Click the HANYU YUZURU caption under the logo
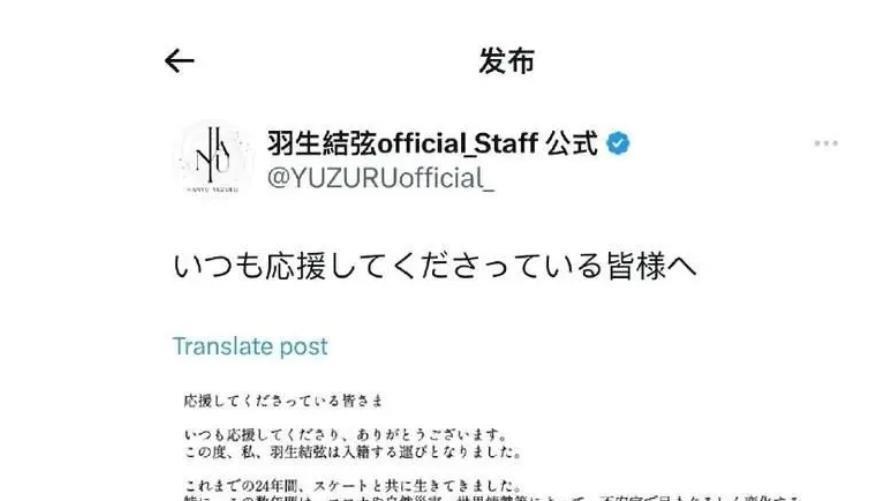 pos(213,189)
